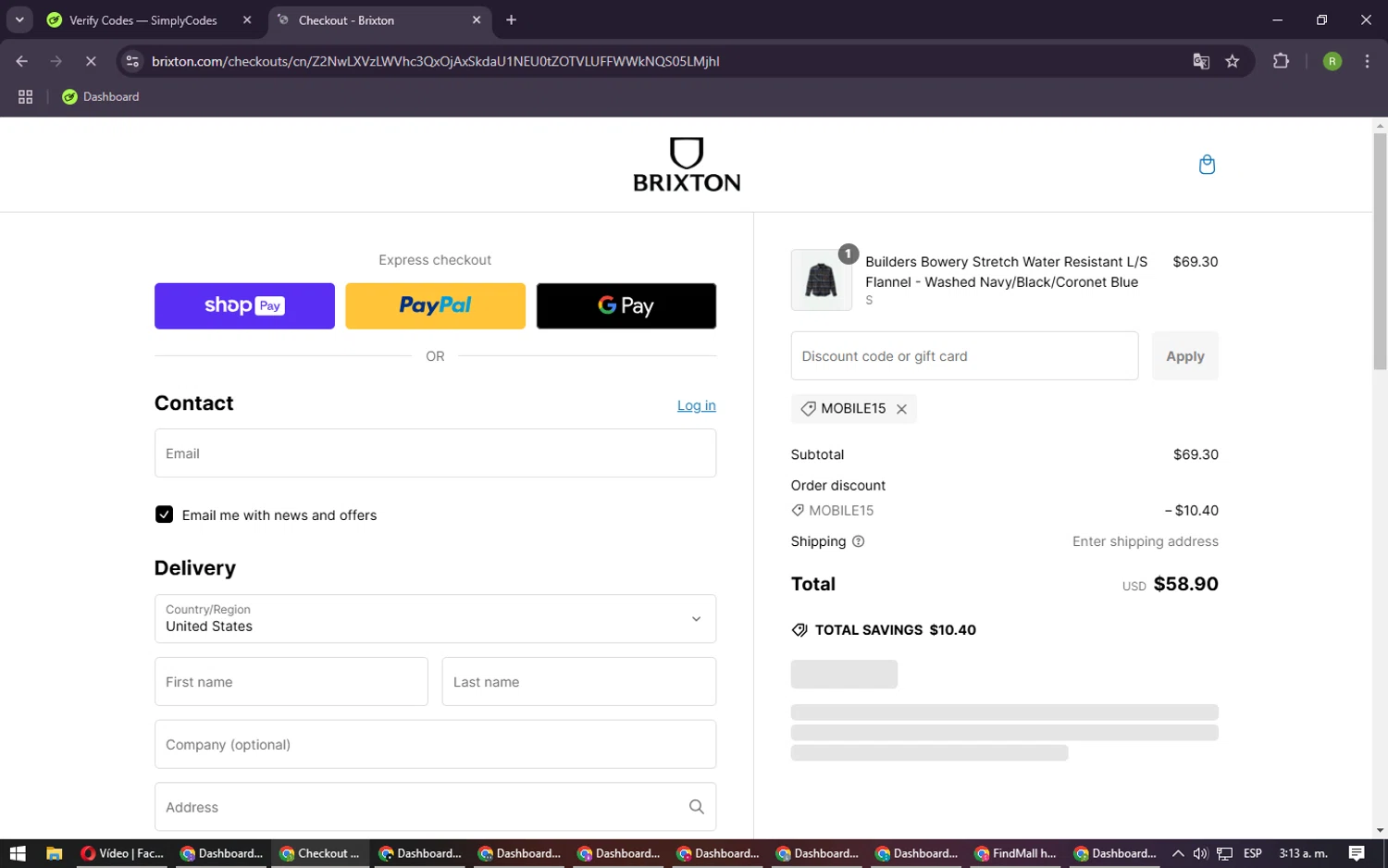Click the flannel shirt product thumbnail
1388x868 pixels.
pyautogui.click(x=821, y=279)
